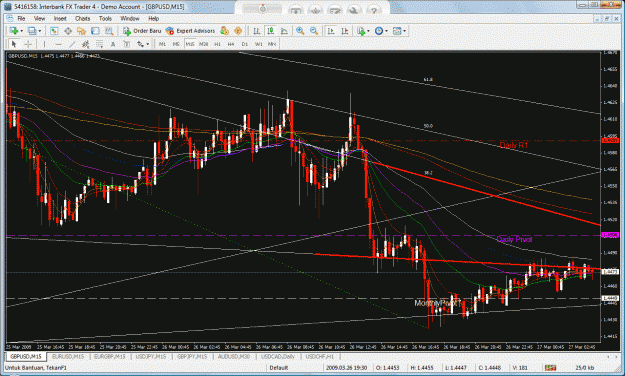
Task: Switch timeframe to M30
Action: pyautogui.click(x=204, y=44)
